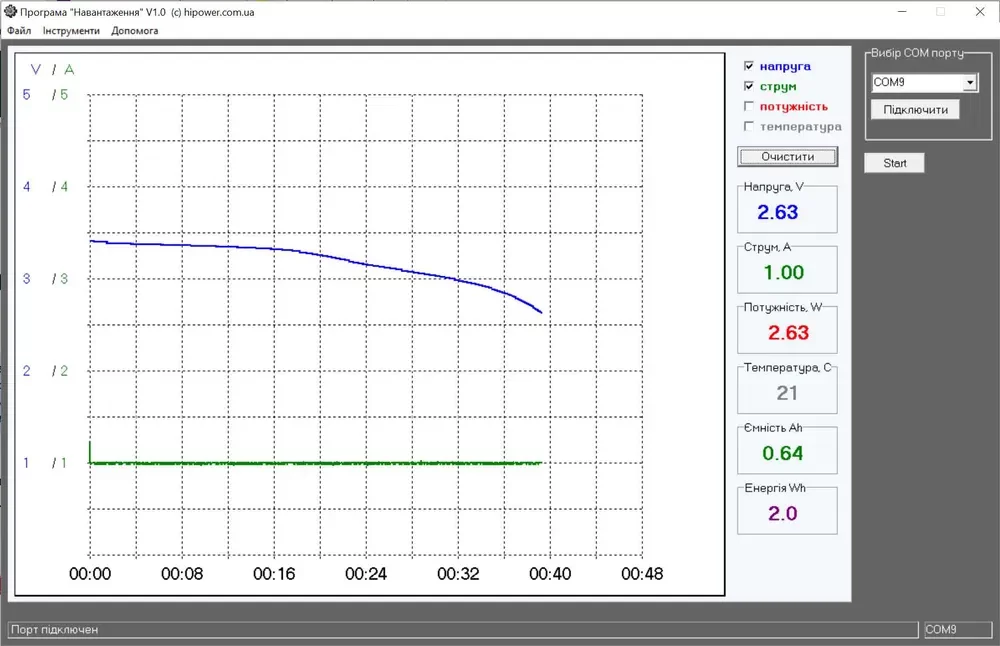Enable the потужність checkbox
The width and height of the screenshot is (1000, 646).
749,106
